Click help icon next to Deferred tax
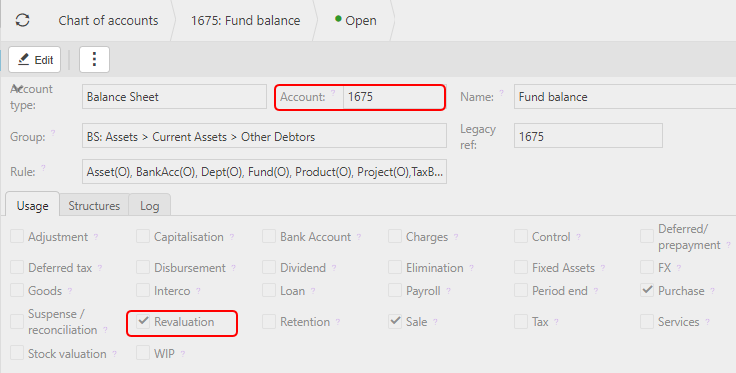This screenshot has width=736, height=373. pos(100,268)
